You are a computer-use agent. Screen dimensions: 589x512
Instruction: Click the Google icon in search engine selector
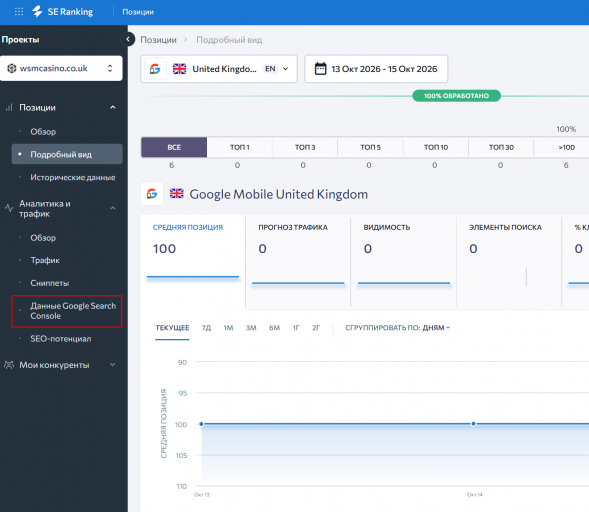coord(155,69)
